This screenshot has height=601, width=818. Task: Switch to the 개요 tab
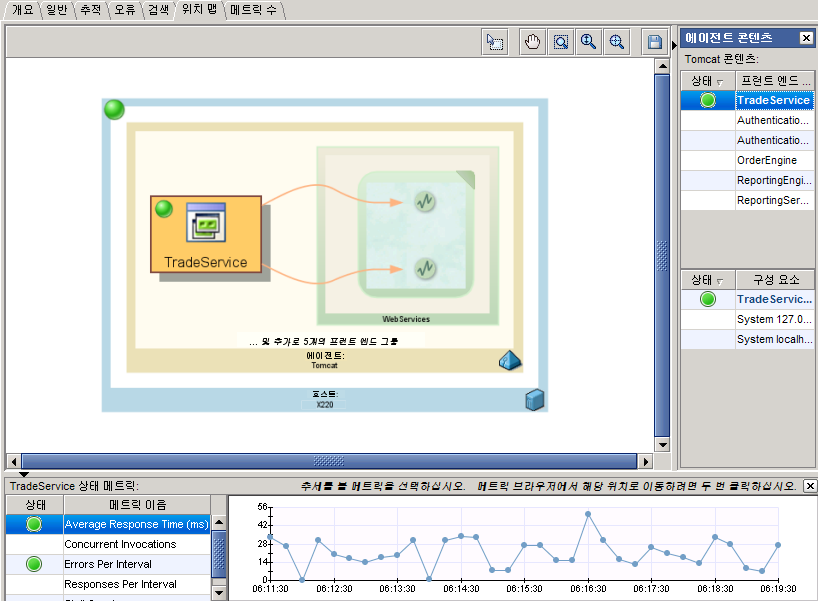point(23,10)
